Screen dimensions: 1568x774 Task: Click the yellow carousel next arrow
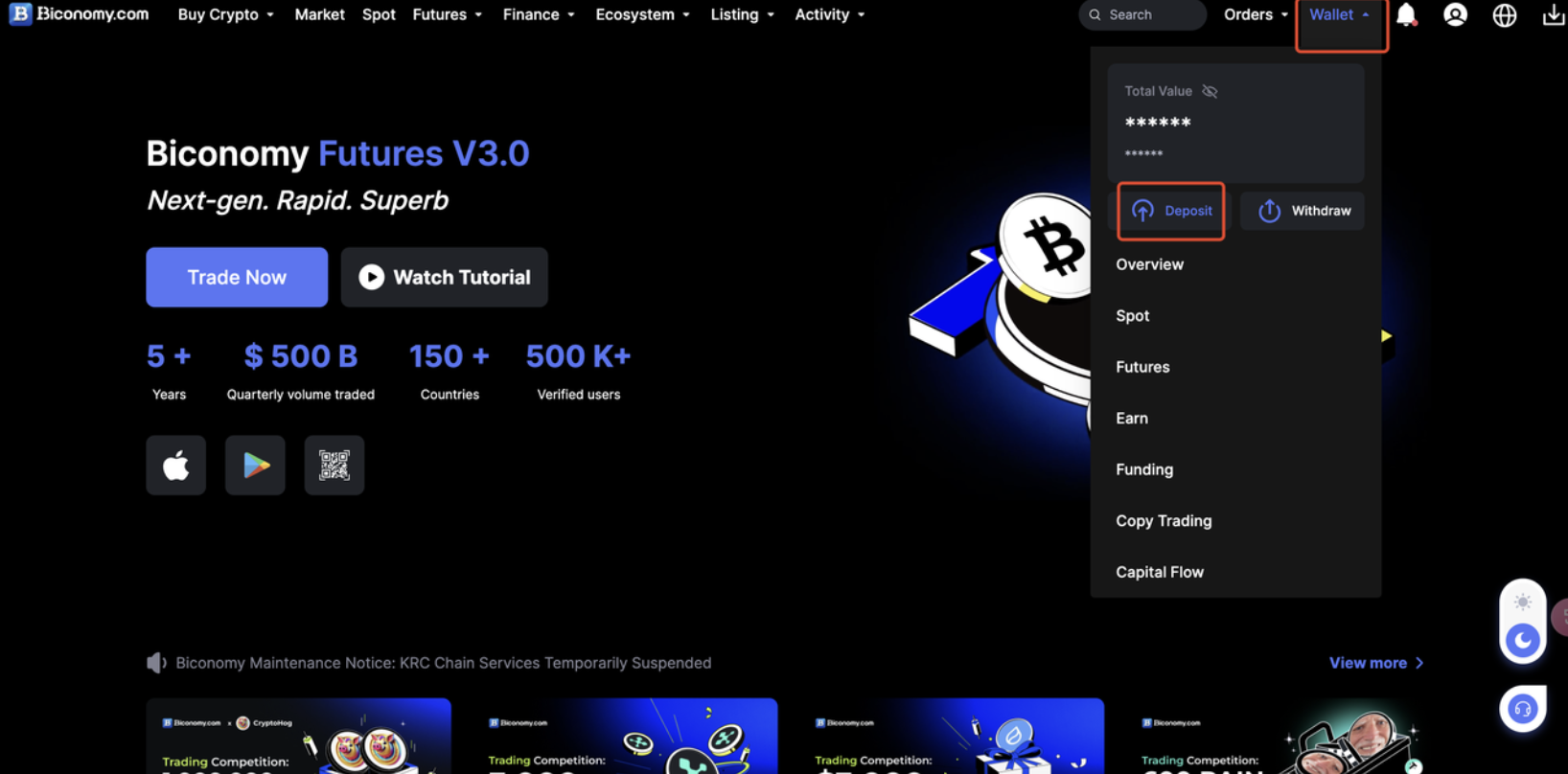click(1386, 336)
